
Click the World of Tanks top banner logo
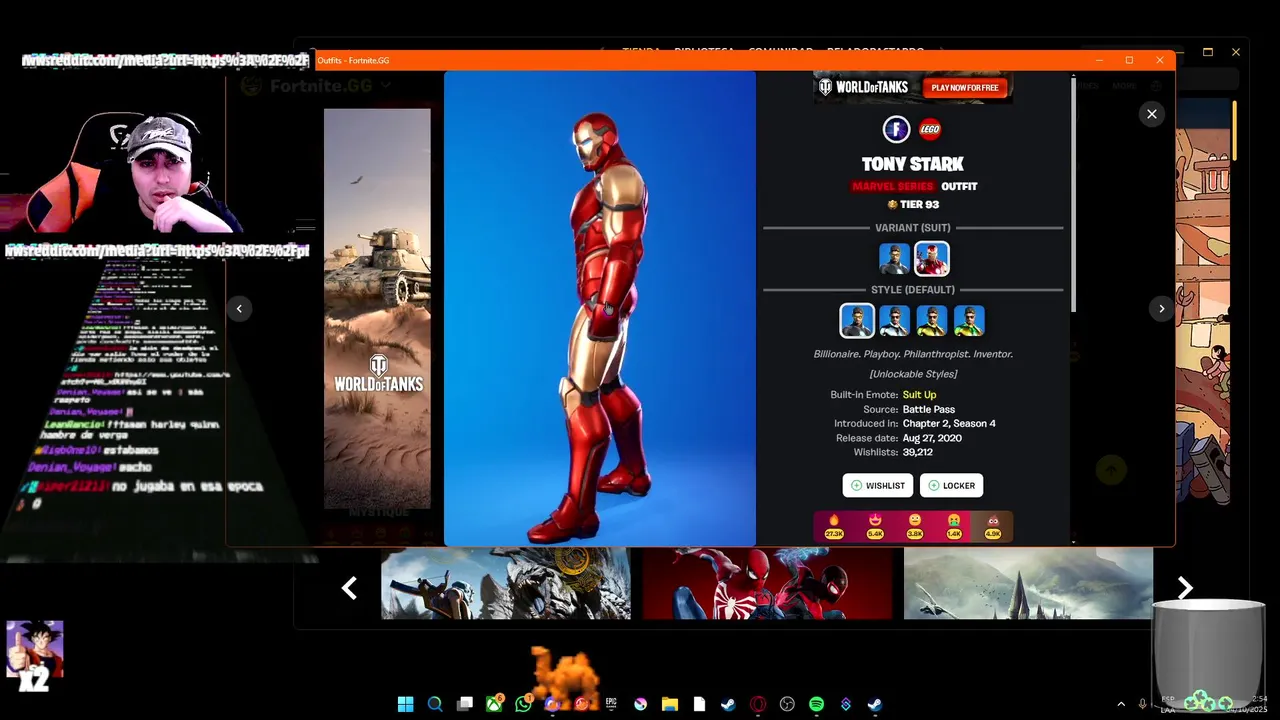(866, 88)
